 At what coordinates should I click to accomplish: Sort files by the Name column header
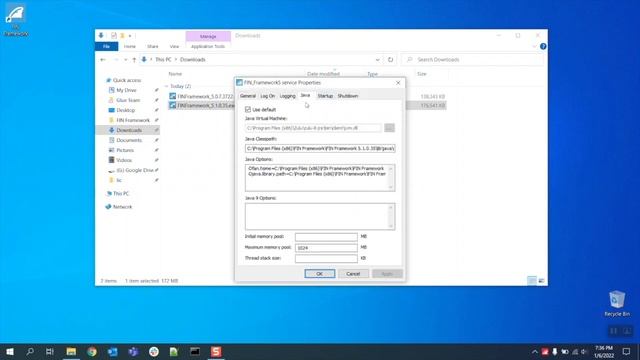coord(176,74)
